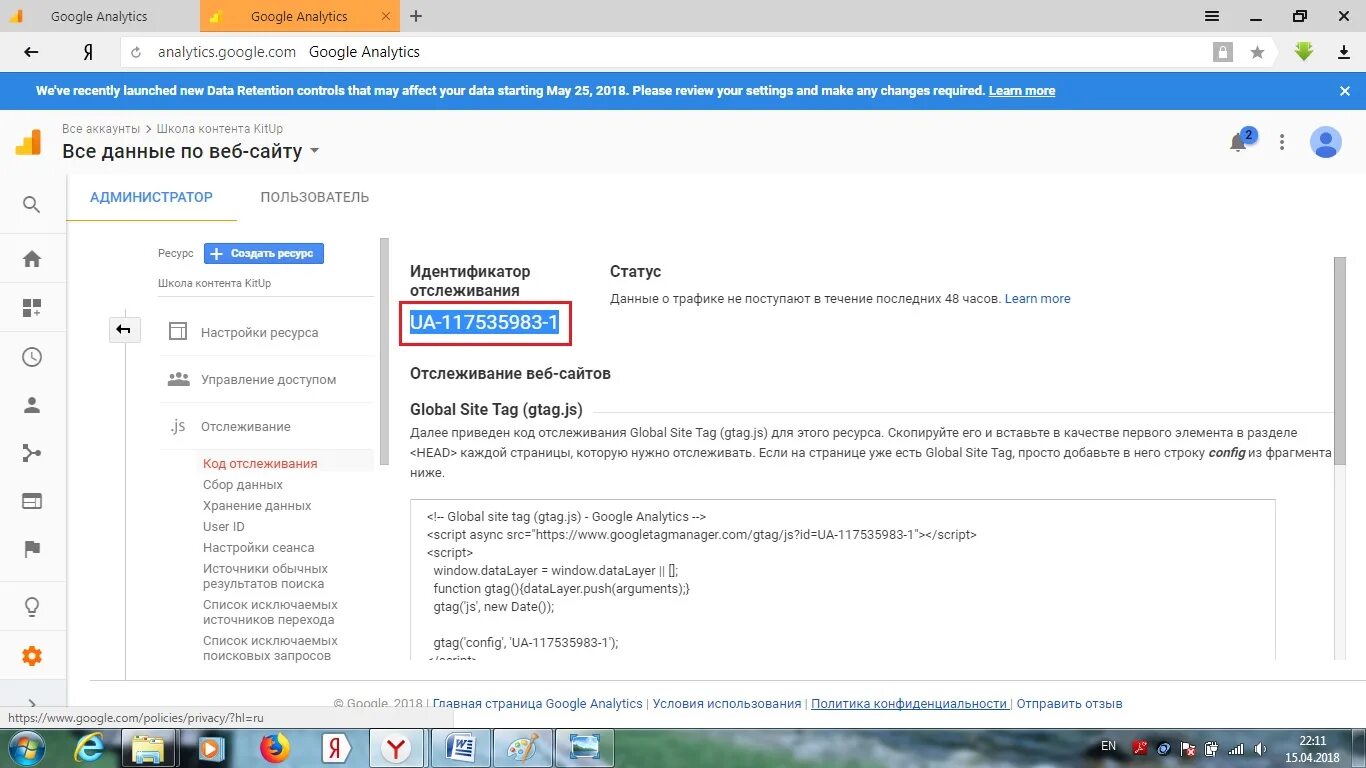Open the user account avatar
The height and width of the screenshot is (768, 1366).
click(x=1326, y=142)
